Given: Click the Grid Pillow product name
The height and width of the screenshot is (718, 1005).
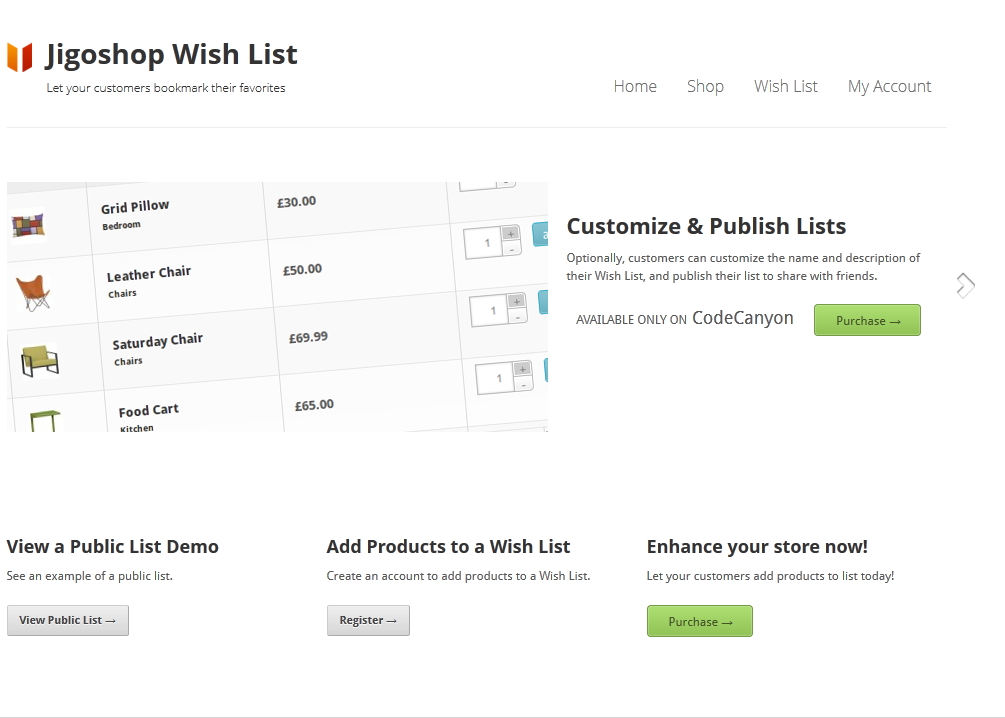Looking at the screenshot, I should [x=135, y=207].
